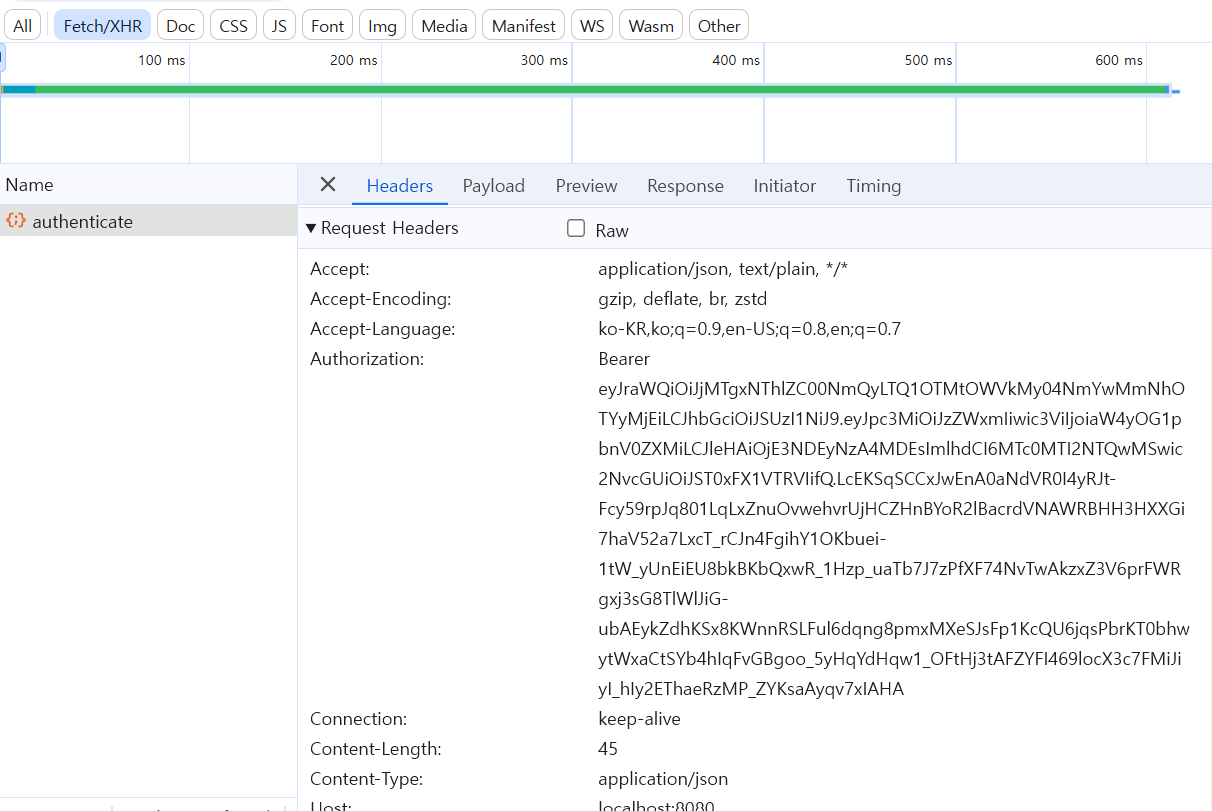Filter requests by Other type
The image size is (1212, 811).
point(719,26)
